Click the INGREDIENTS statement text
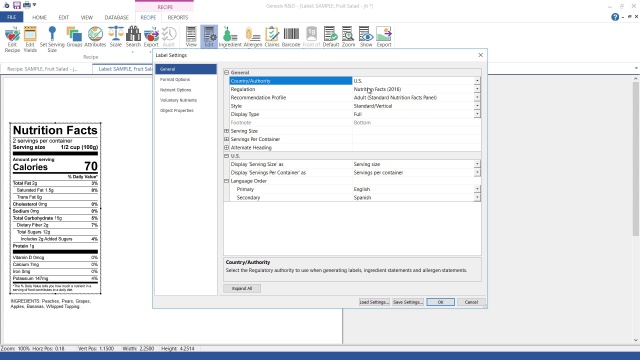640x360 pixels. [51, 304]
